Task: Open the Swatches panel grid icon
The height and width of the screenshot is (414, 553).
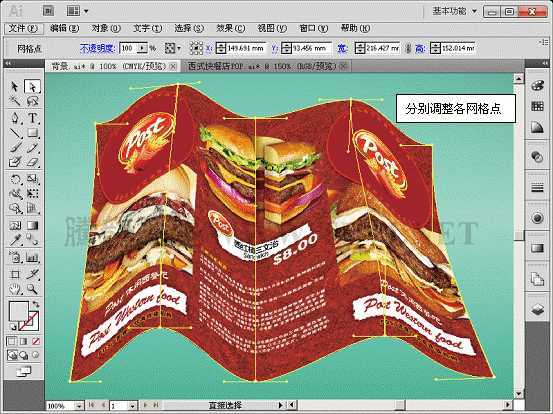Action: click(x=537, y=106)
